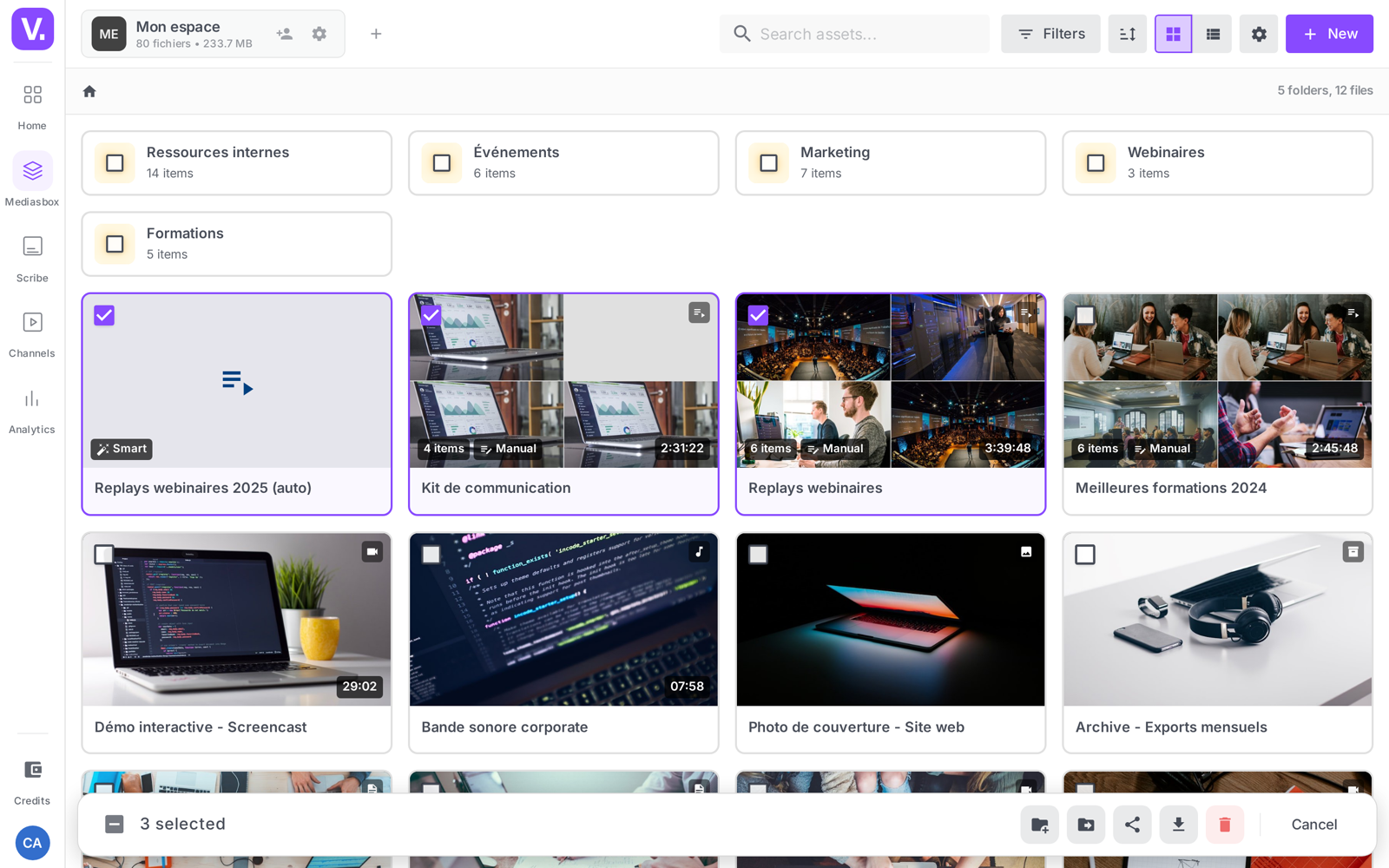Open the Credits page in sidebar
1389x868 pixels.
pyautogui.click(x=32, y=782)
